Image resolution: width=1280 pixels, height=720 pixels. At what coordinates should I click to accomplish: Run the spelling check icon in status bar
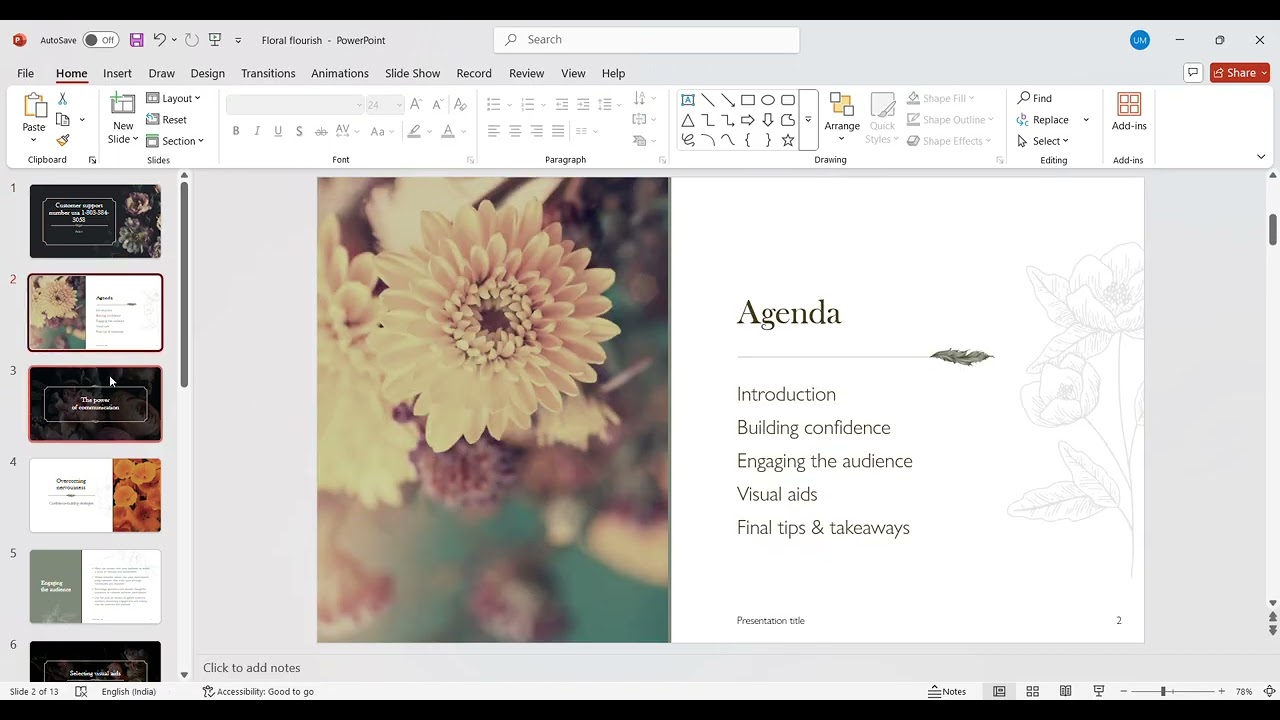click(81, 691)
